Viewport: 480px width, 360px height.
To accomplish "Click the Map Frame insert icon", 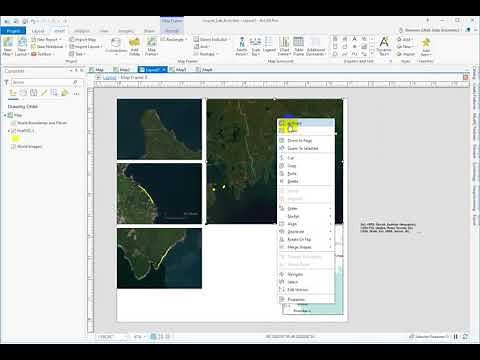I will [x=151, y=46].
